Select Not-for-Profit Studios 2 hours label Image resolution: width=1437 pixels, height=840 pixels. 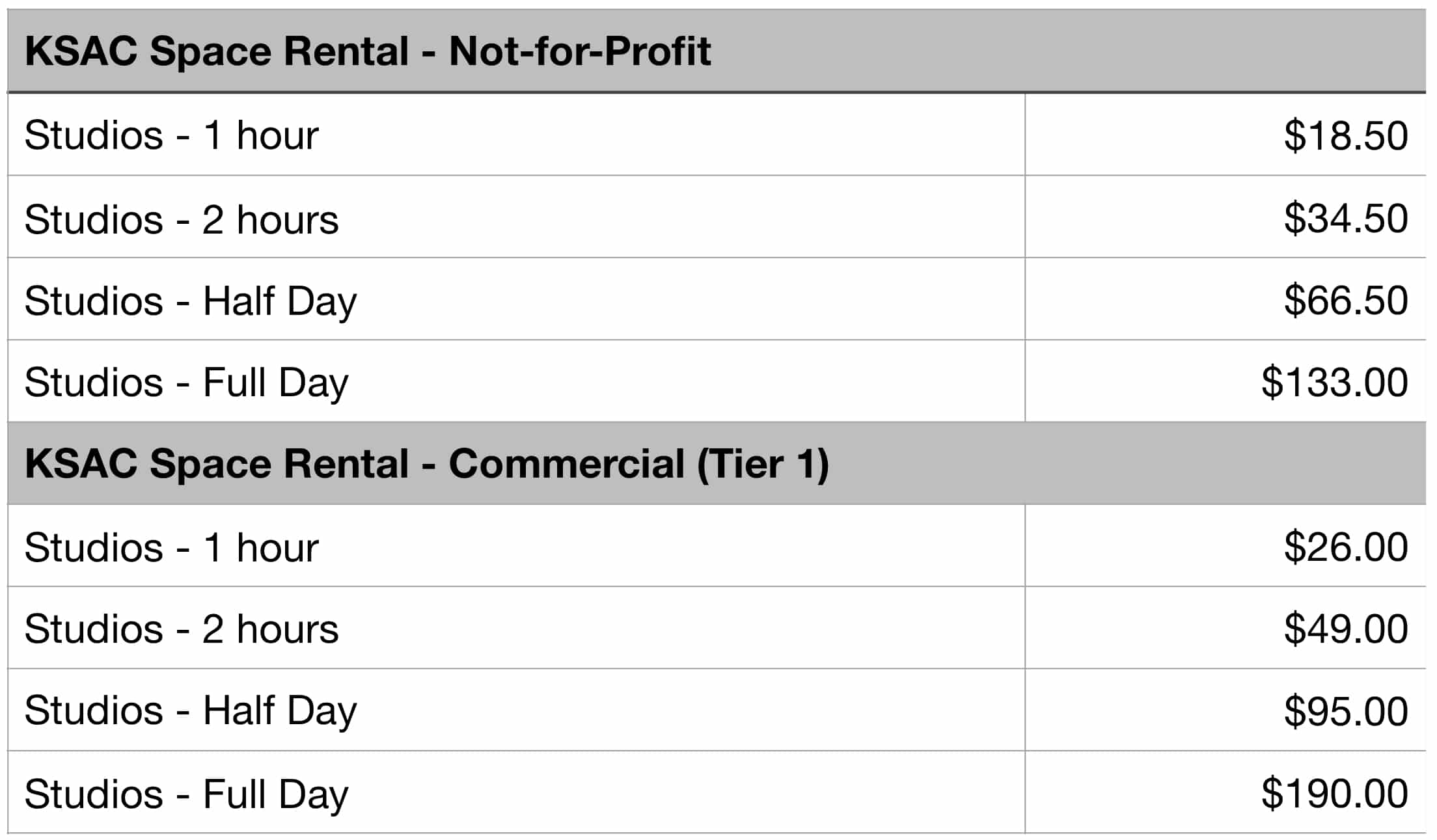(182, 219)
